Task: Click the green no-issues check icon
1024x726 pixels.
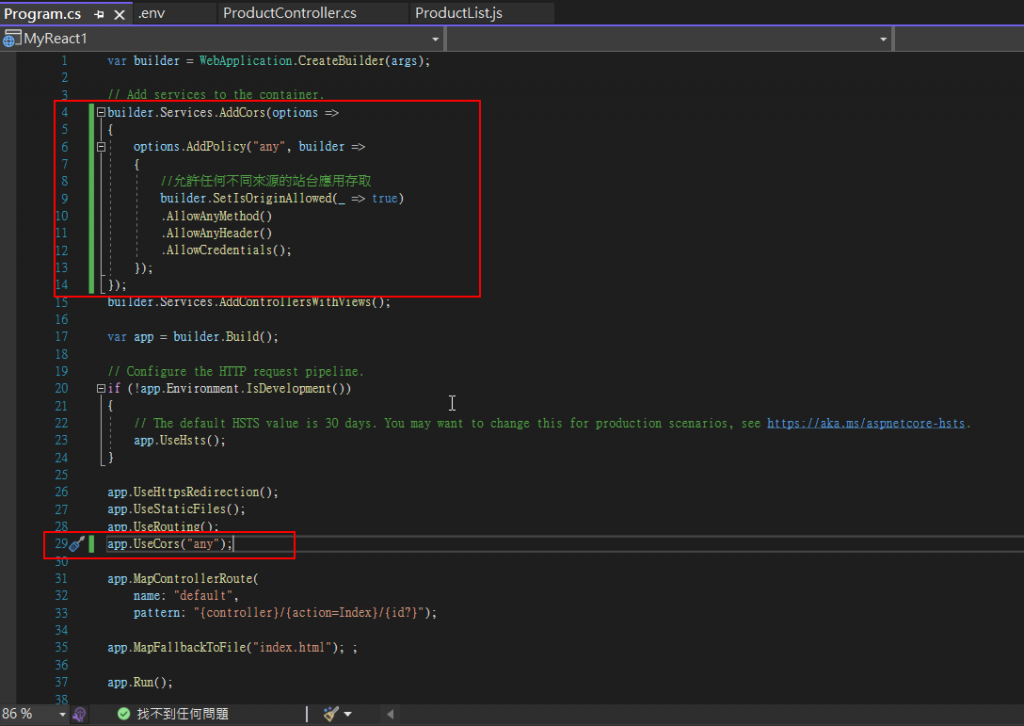Action: [x=123, y=714]
